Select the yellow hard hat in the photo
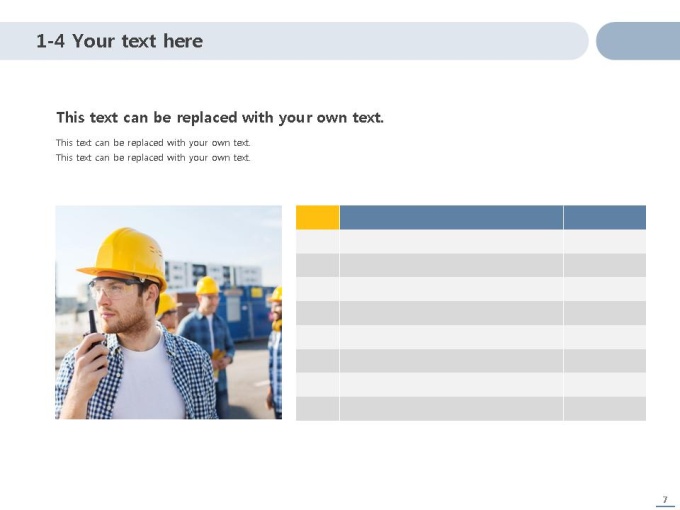Viewport: 680px width, 510px height. [123, 257]
